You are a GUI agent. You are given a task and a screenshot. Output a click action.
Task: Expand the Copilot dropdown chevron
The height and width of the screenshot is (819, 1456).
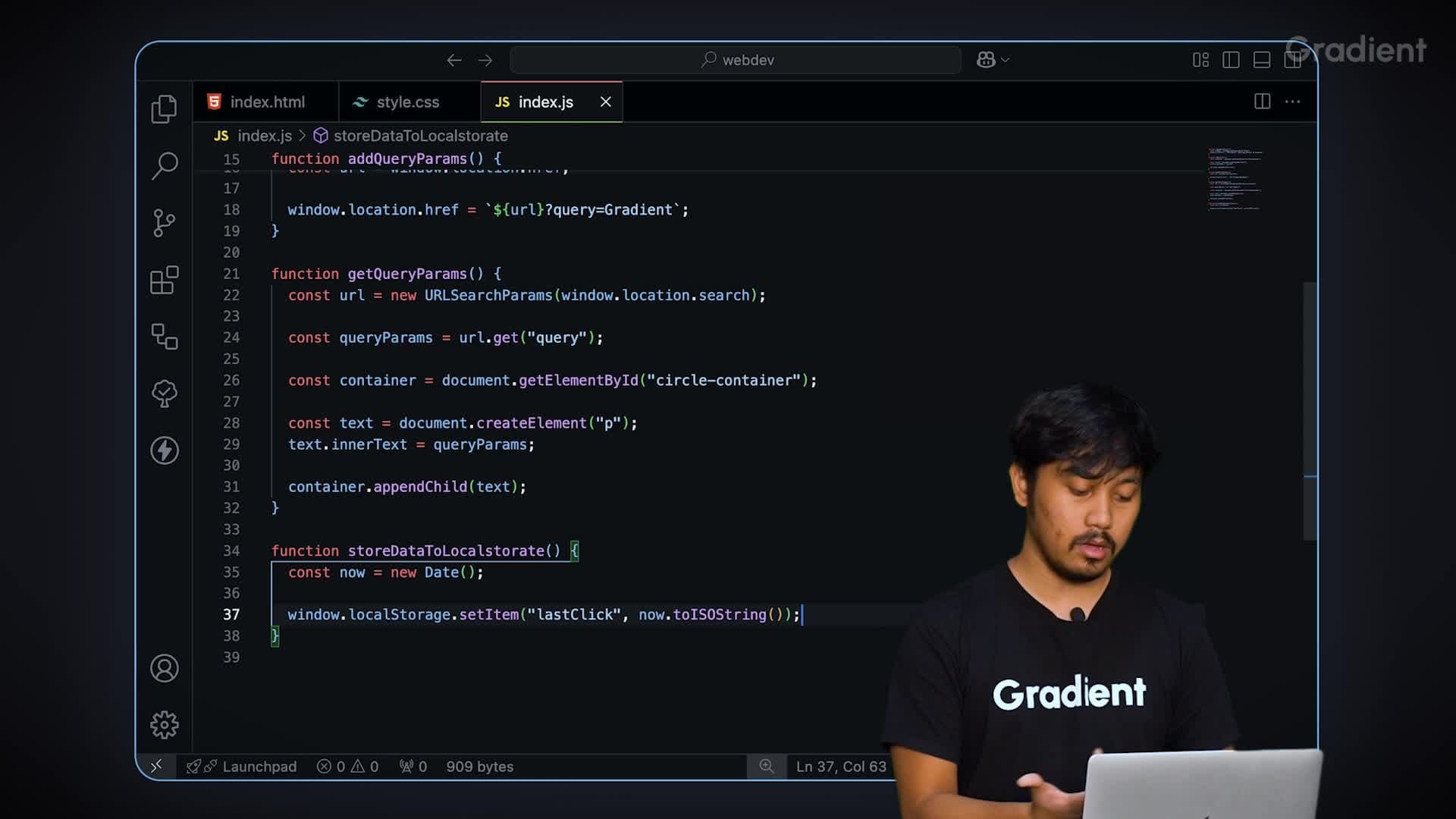tap(1006, 60)
